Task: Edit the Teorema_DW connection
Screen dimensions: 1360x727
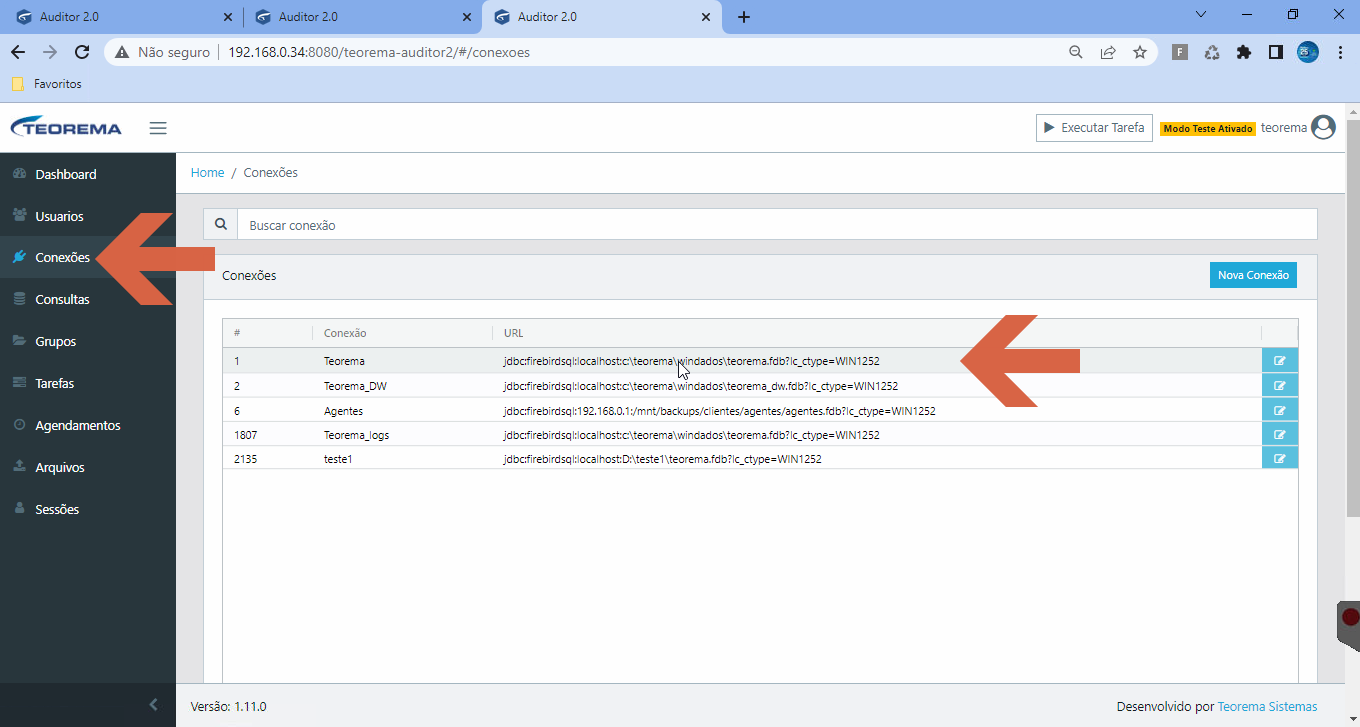Action: coord(1280,386)
